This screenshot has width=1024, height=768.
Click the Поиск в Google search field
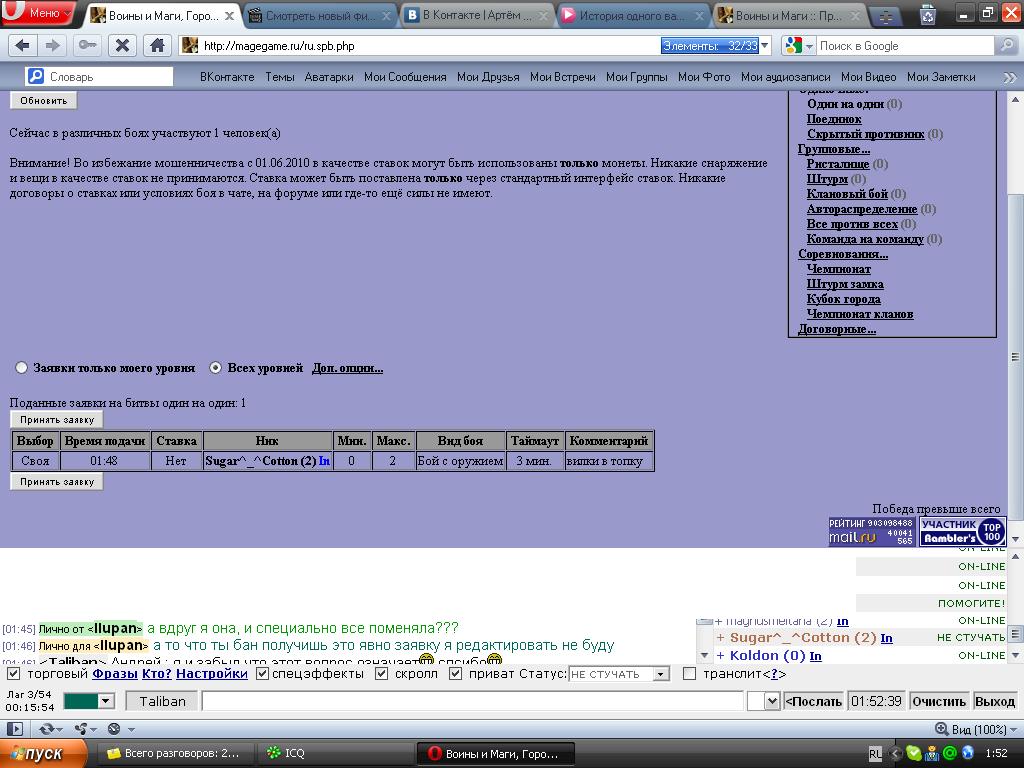coord(904,46)
